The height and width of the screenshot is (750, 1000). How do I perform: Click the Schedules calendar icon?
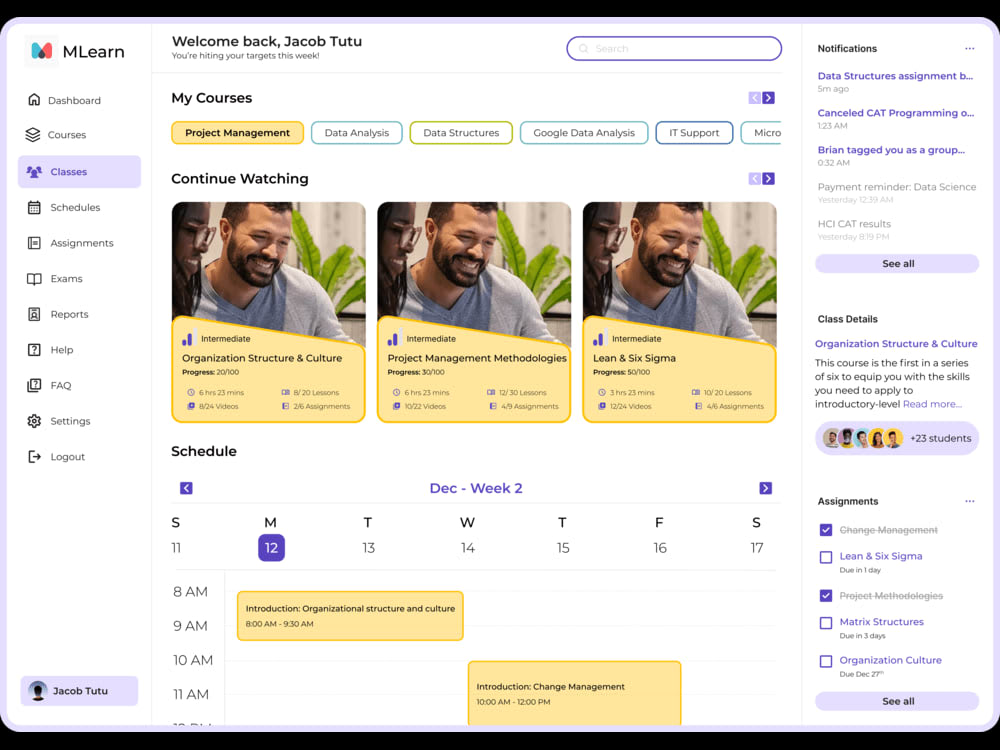34,207
